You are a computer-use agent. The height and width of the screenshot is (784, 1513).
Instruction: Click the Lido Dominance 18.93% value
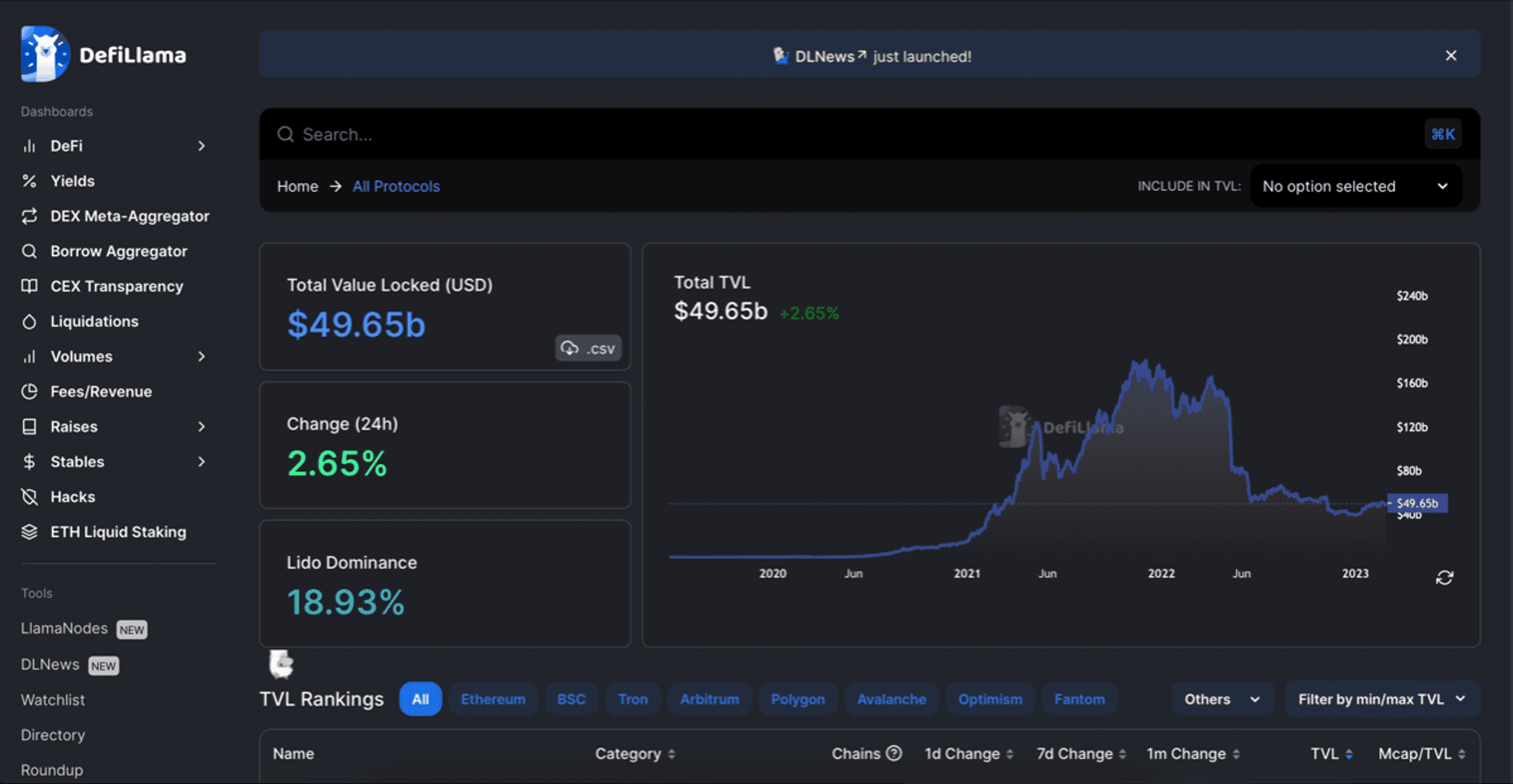[345, 602]
